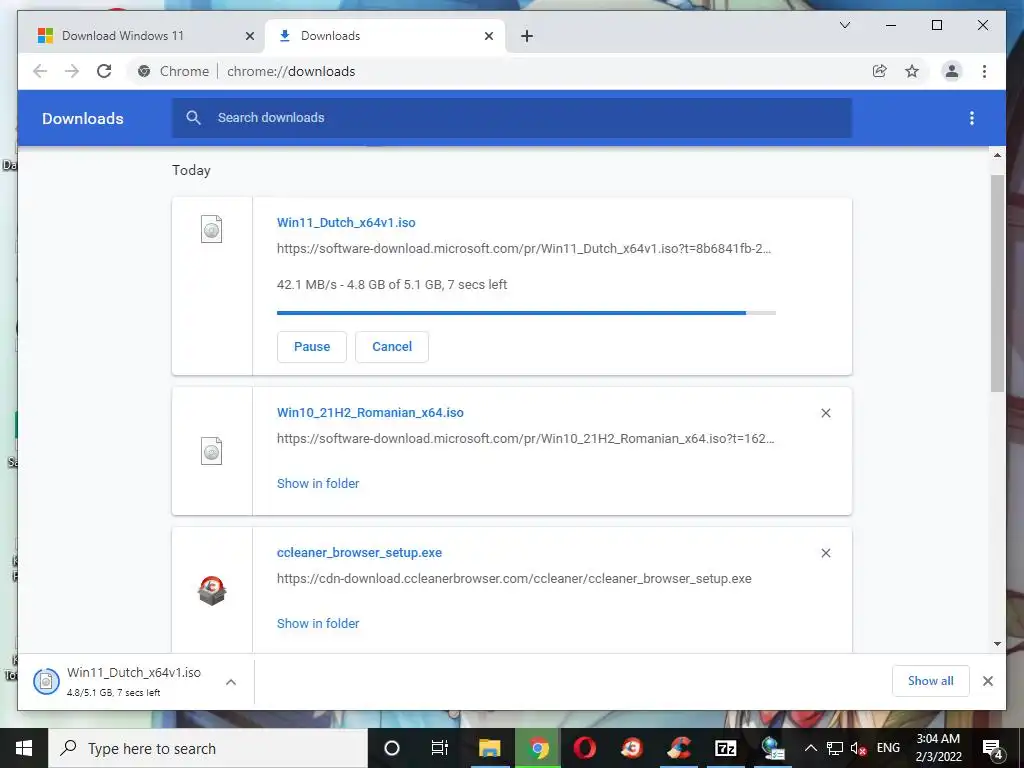Cancel the Win11_Dutch_x64v1.iso download
Viewport: 1024px width, 768px height.
(392, 347)
